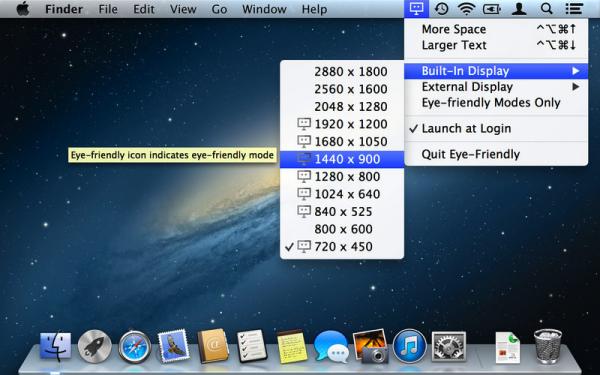The width and height of the screenshot is (600, 375).
Task: Expand the External Display submenu
Action: pyautogui.click(x=496, y=87)
